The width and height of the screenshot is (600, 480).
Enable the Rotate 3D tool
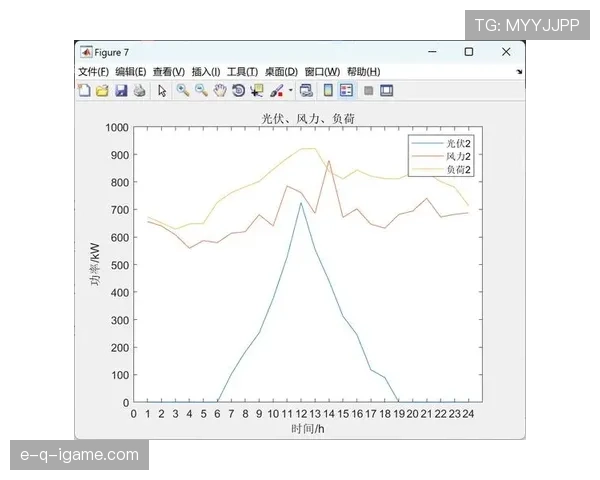(x=238, y=90)
